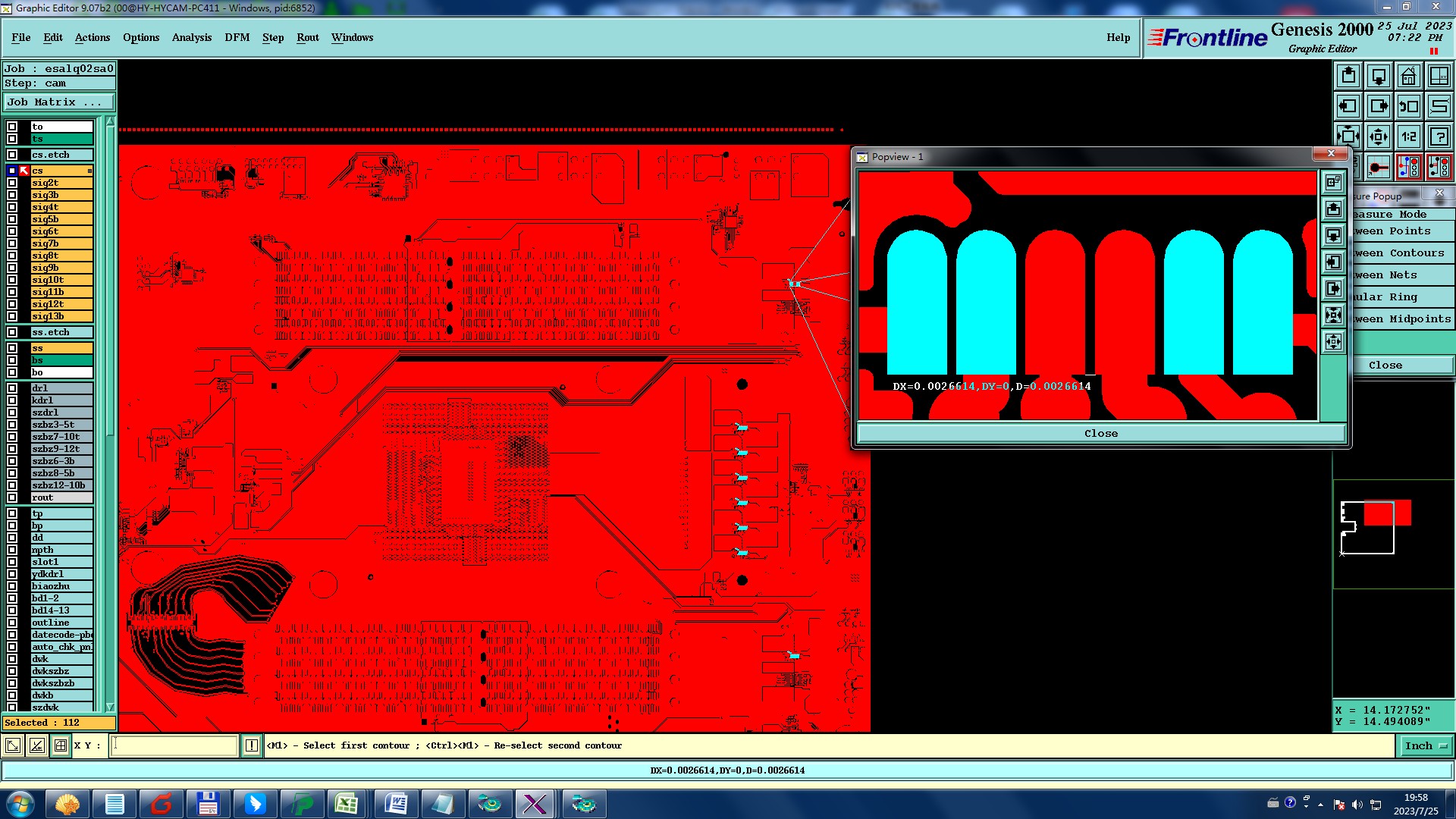Viewport: 1456px width, 819px height.
Task: Select Between Contours measure mode
Action: pos(1401,253)
